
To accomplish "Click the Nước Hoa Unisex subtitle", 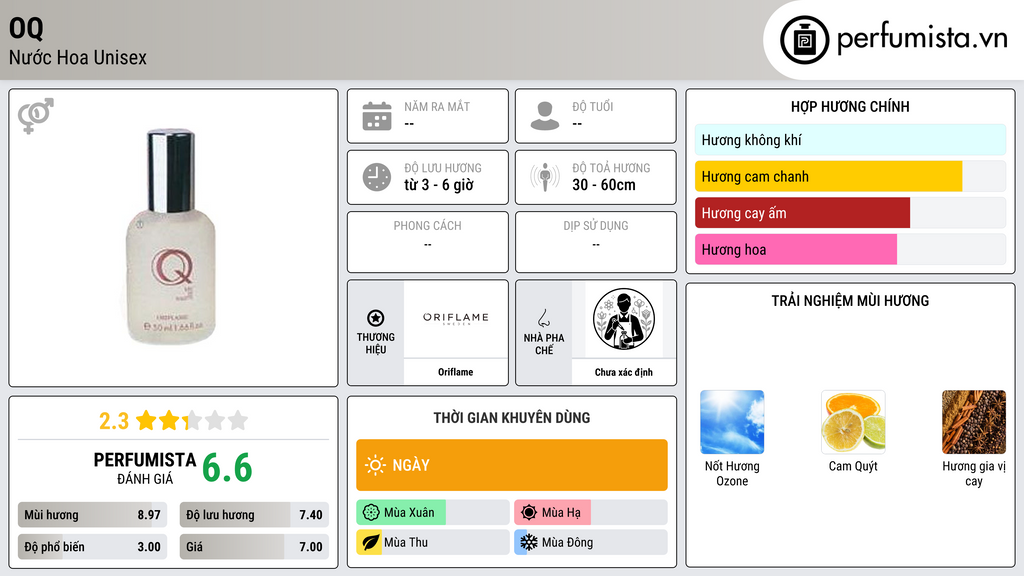I will (x=78, y=57).
